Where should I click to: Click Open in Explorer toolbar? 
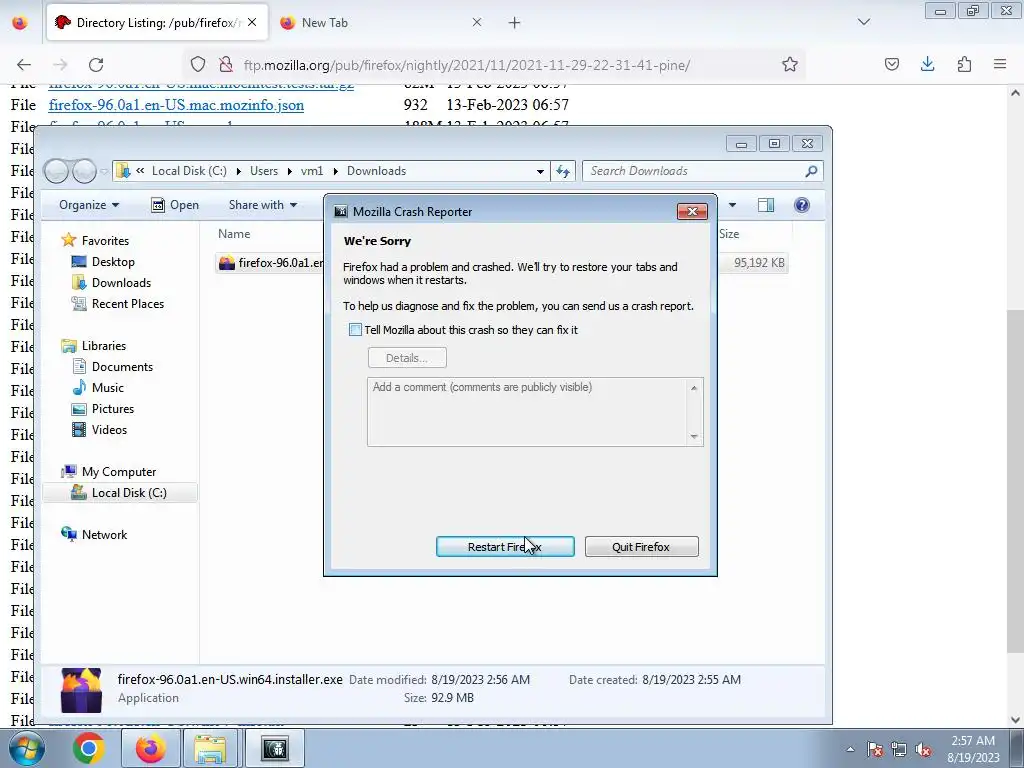pos(175,205)
